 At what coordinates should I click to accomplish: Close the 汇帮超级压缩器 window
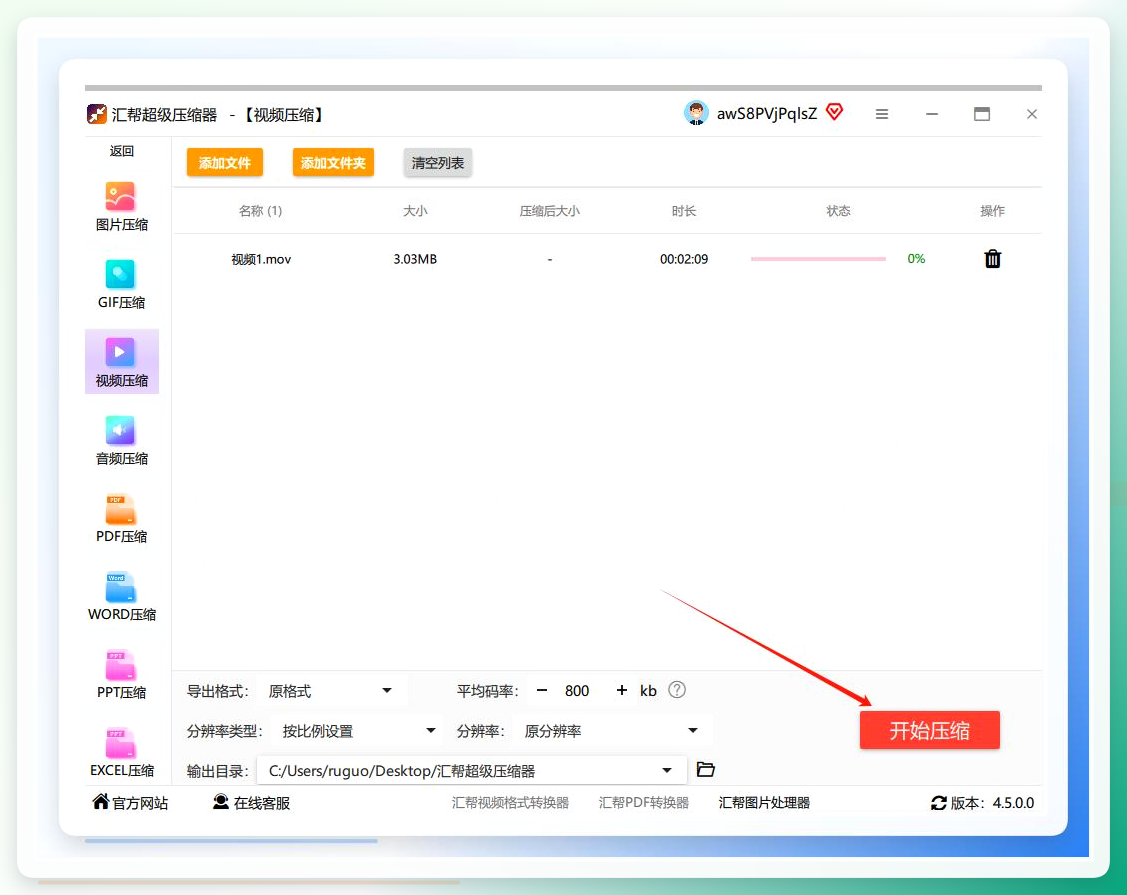coord(1031,114)
